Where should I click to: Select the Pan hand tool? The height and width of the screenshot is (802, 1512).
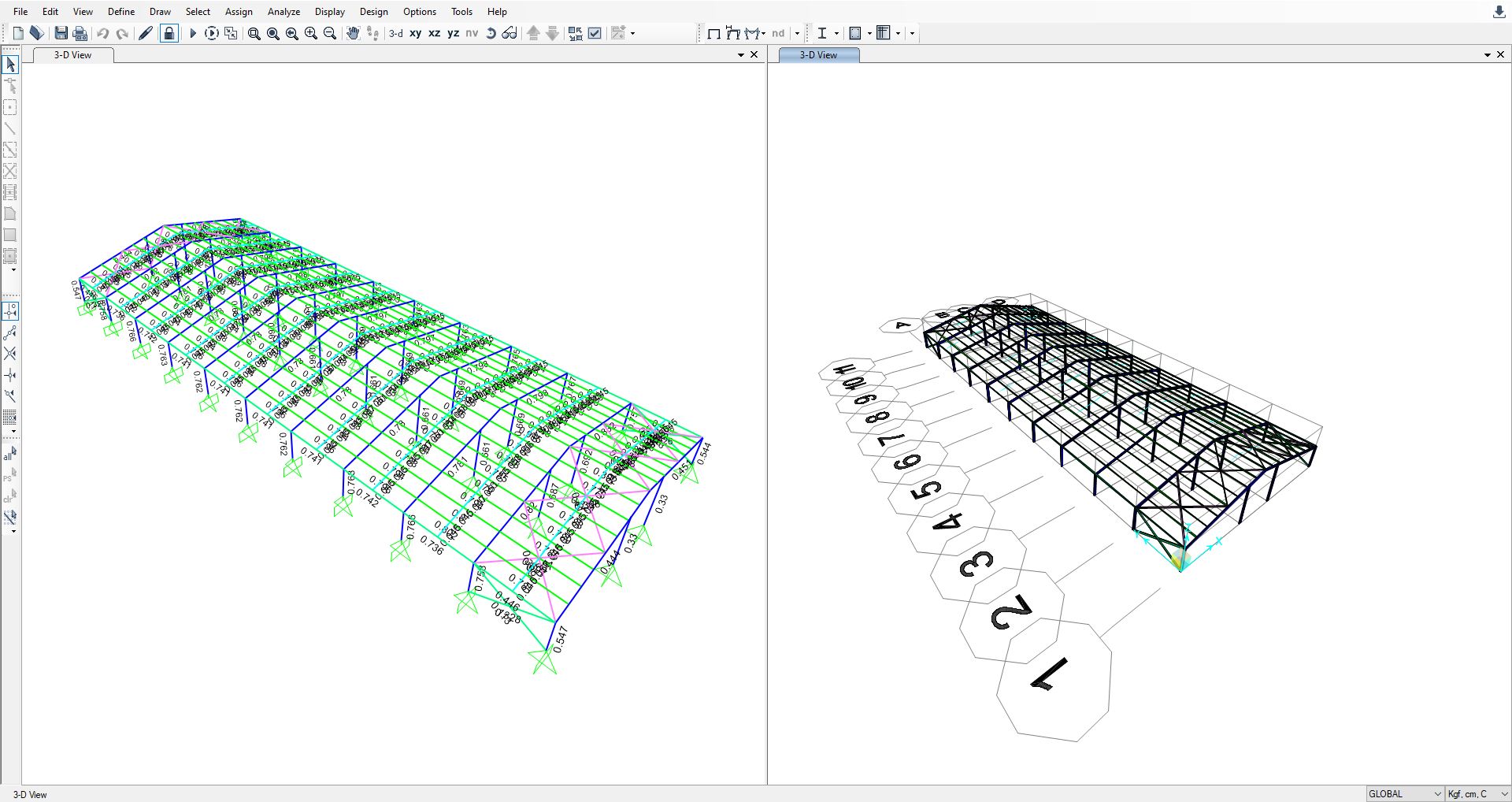click(354, 33)
